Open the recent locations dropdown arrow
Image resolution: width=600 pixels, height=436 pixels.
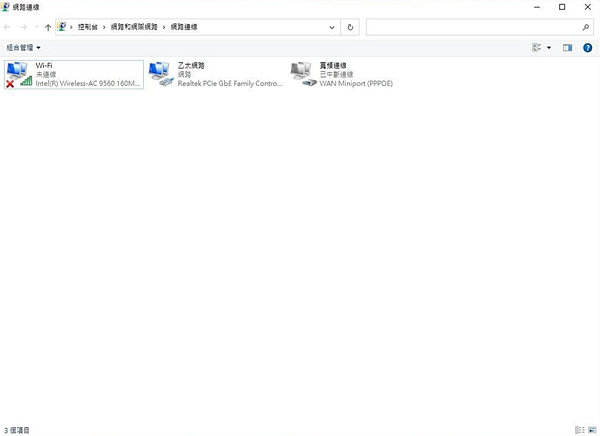[36, 27]
